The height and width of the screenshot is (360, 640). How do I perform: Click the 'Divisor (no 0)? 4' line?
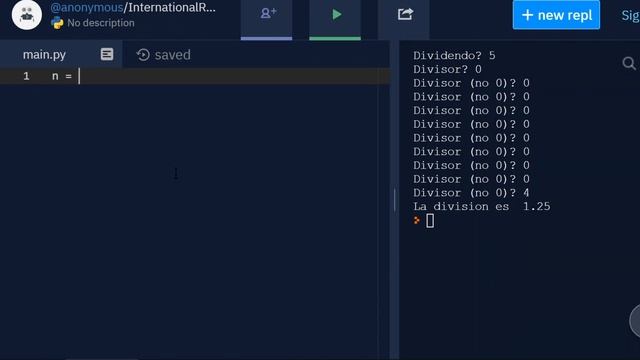tap(471, 193)
